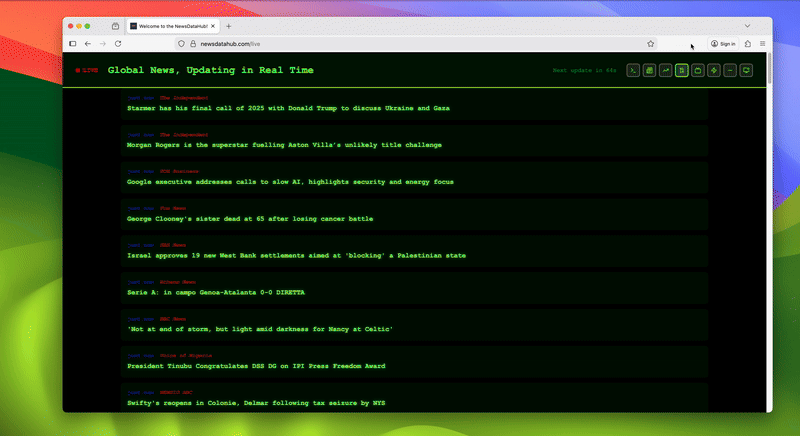Screen dimensions: 800x436
Task: Click the Voice of Nigeria source label
Action: 186,355
